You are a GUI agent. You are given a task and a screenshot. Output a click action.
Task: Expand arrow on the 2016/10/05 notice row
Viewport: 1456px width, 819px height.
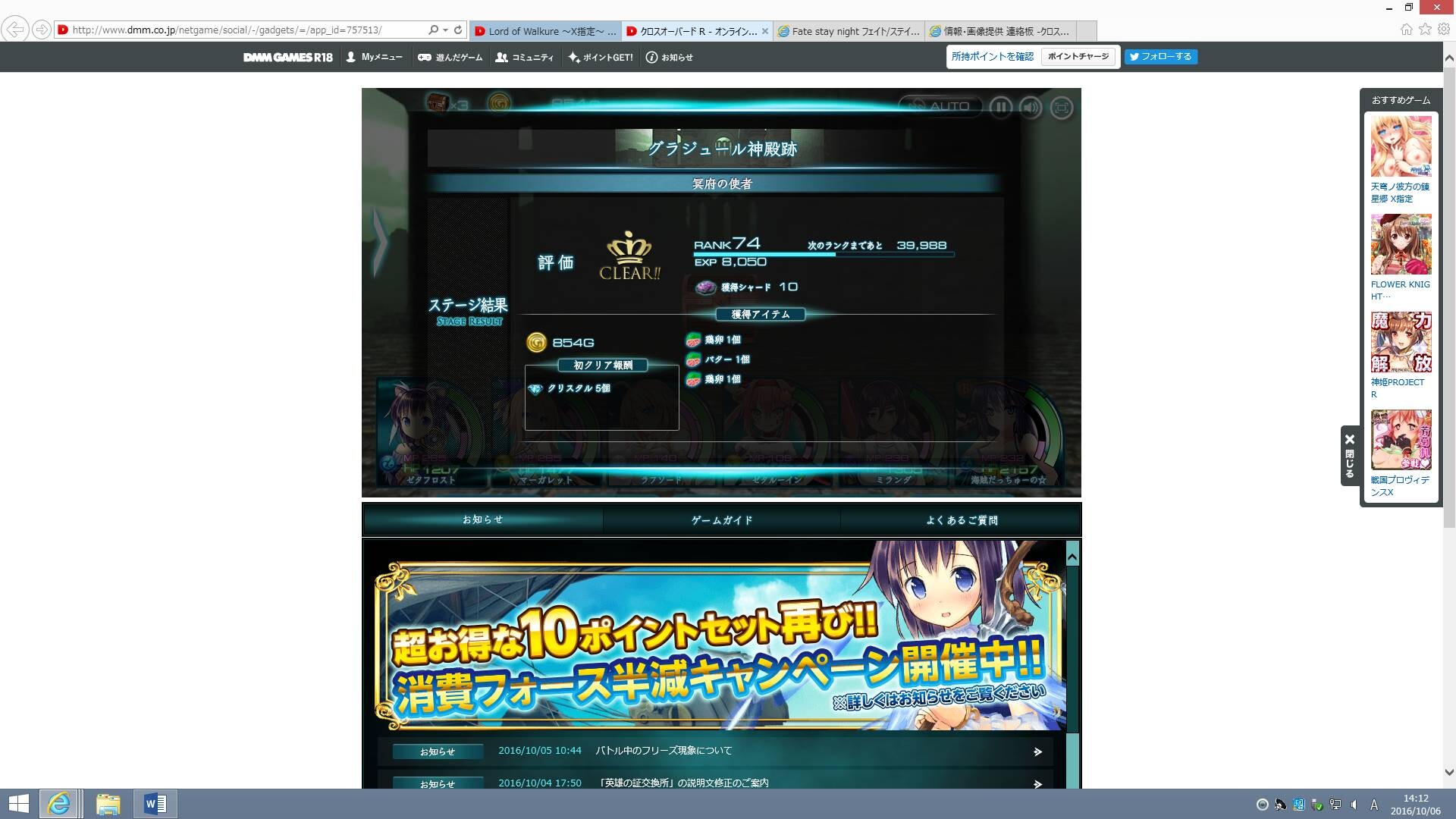1037,752
